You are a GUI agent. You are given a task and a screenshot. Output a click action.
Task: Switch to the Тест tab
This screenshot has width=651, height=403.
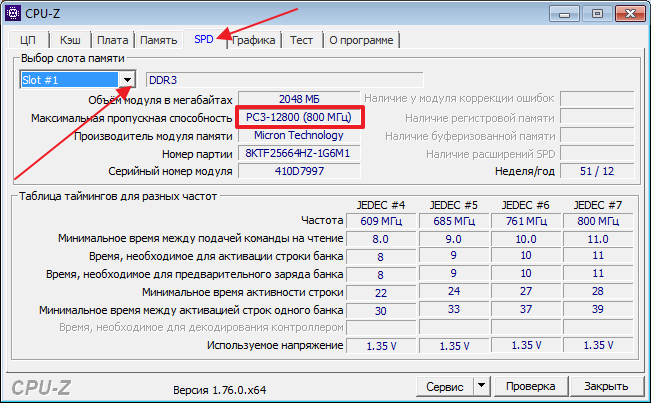tap(302, 40)
